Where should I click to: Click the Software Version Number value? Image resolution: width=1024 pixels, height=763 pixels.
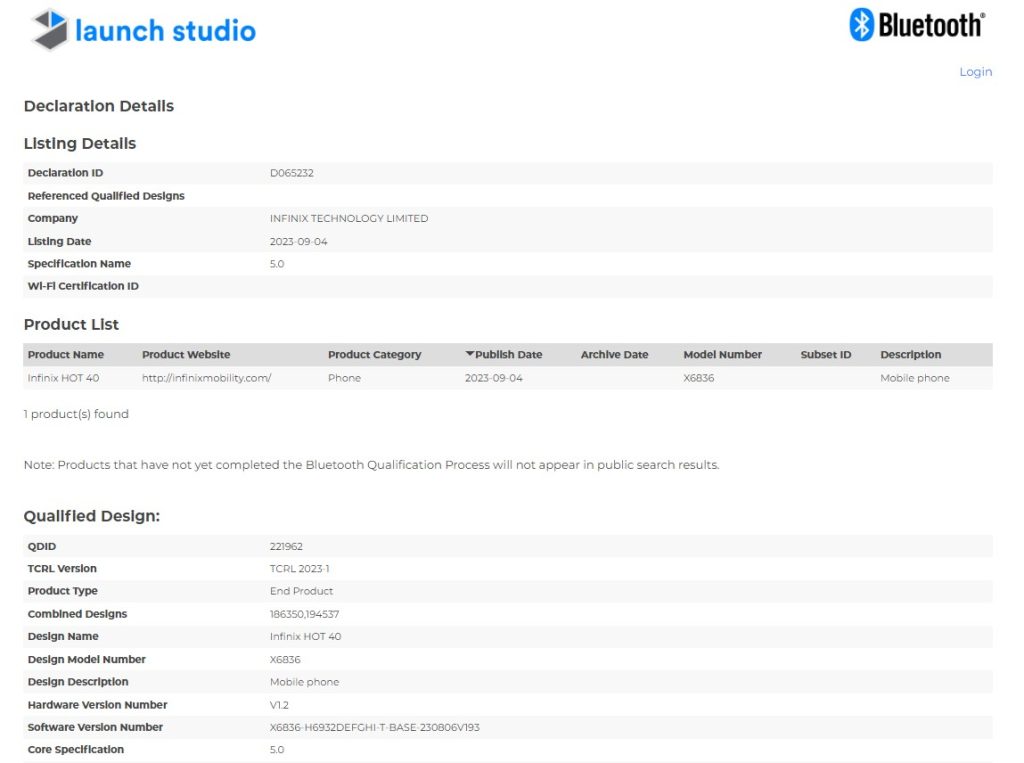pos(374,727)
